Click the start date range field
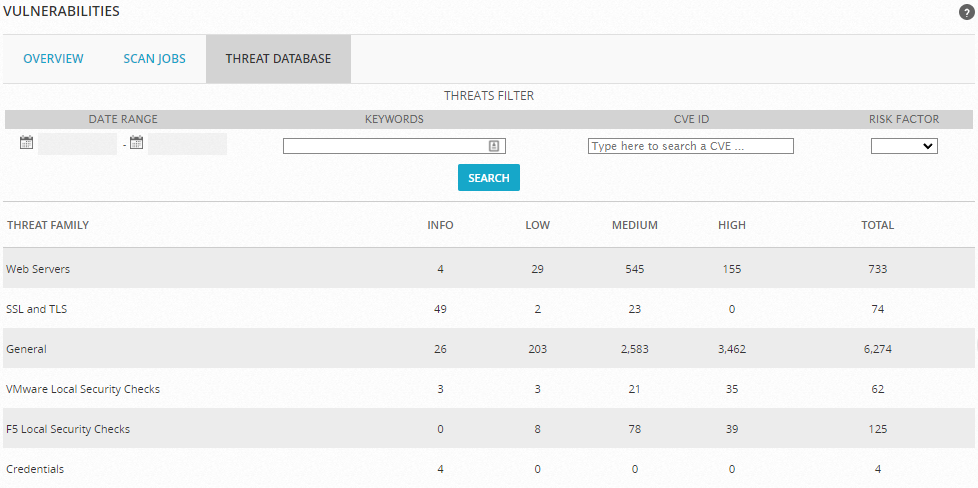Screen dimensions: 978x488 [77, 144]
